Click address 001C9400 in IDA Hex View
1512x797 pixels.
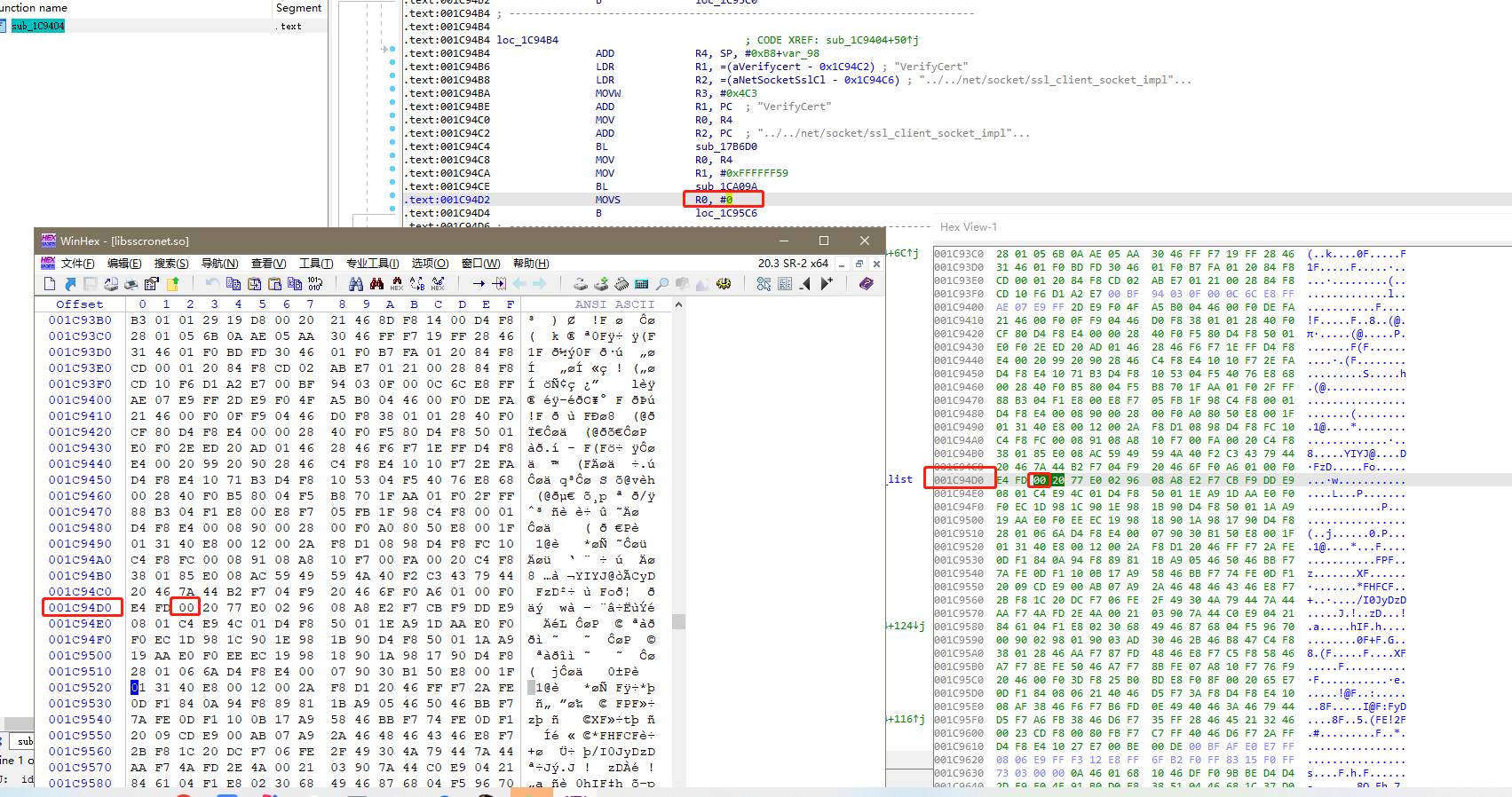pos(959,307)
